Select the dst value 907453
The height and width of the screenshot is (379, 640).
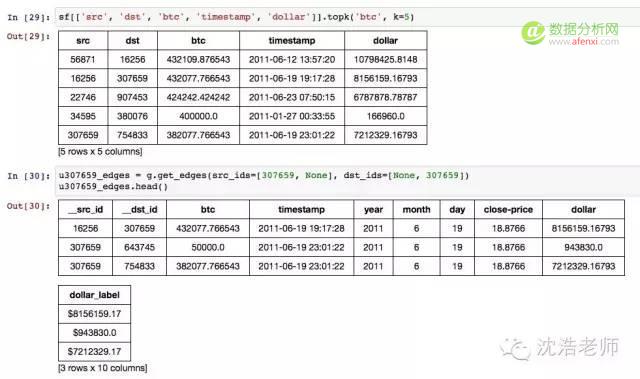[132, 98]
